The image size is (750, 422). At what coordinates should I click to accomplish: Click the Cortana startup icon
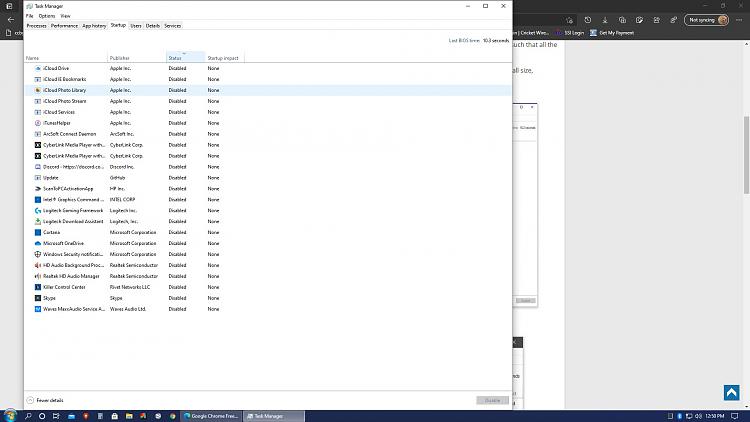pos(38,233)
